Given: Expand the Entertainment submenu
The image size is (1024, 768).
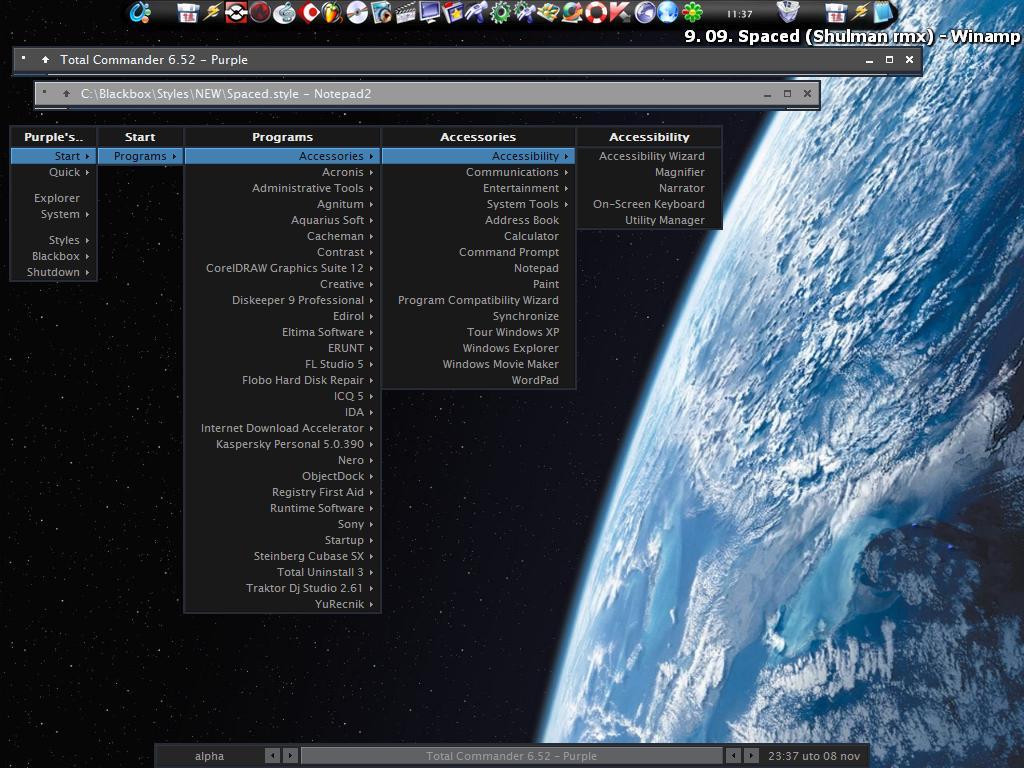Looking at the screenshot, I should (x=478, y=188).
